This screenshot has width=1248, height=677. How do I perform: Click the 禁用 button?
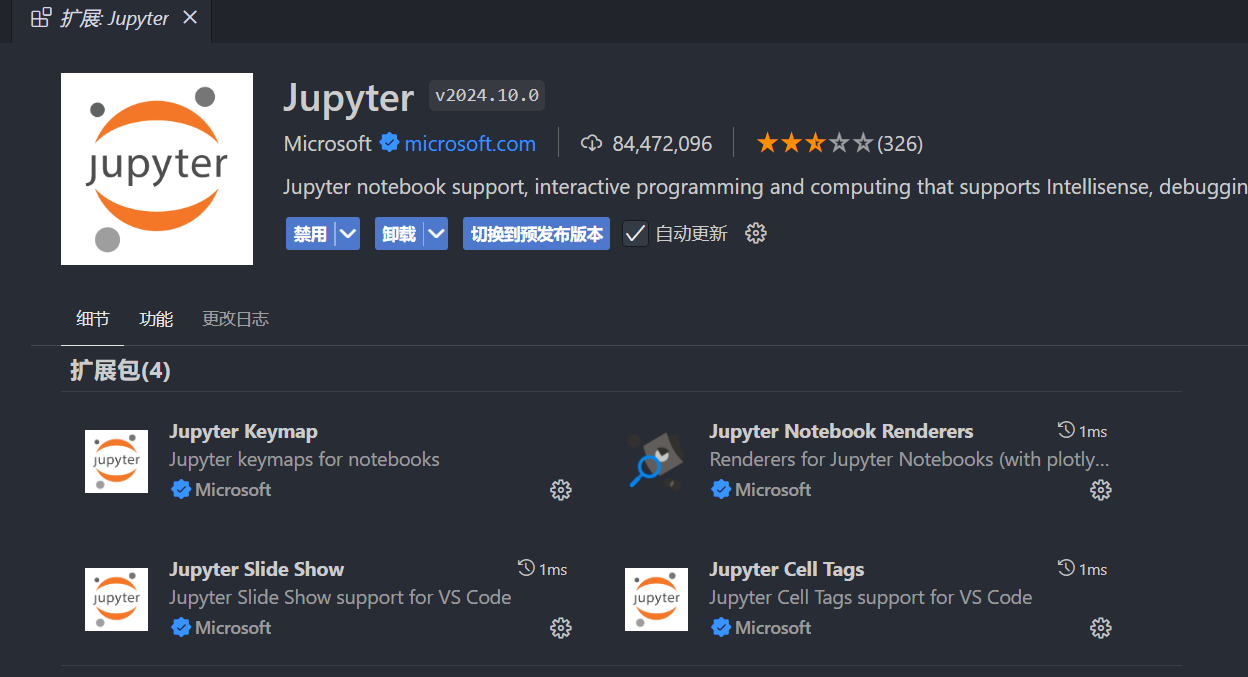pos(310,233)
